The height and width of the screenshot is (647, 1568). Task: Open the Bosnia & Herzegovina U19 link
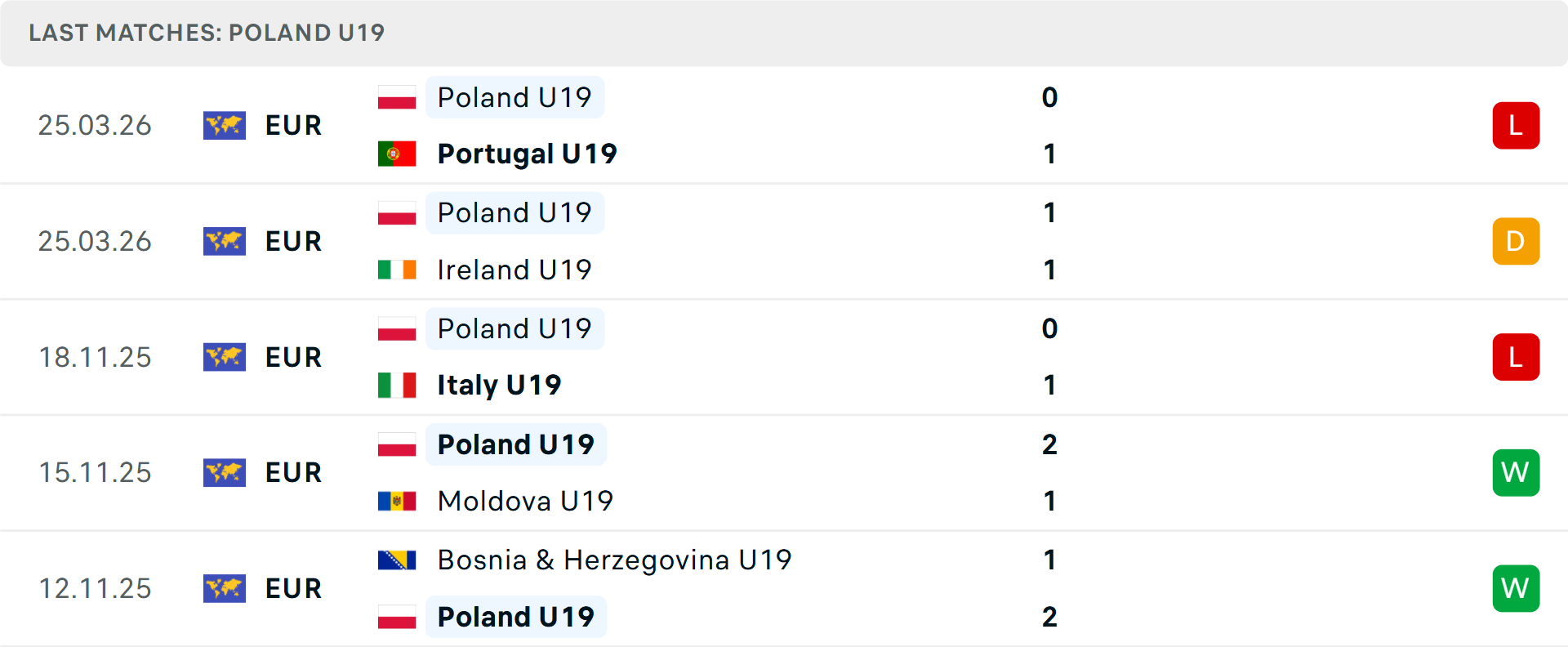pos(614,560)
